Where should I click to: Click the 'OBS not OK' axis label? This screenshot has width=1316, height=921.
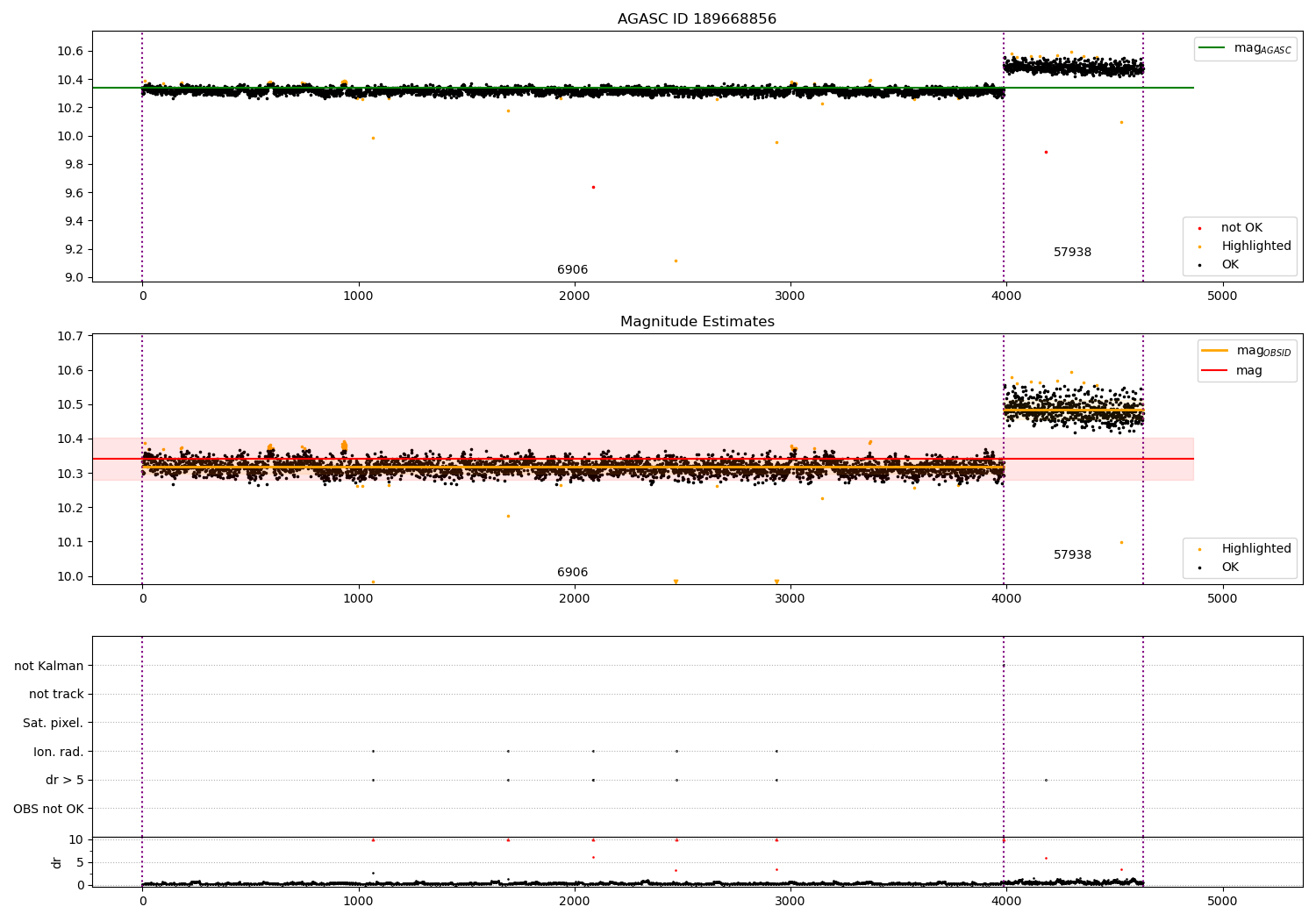[48, 809]
